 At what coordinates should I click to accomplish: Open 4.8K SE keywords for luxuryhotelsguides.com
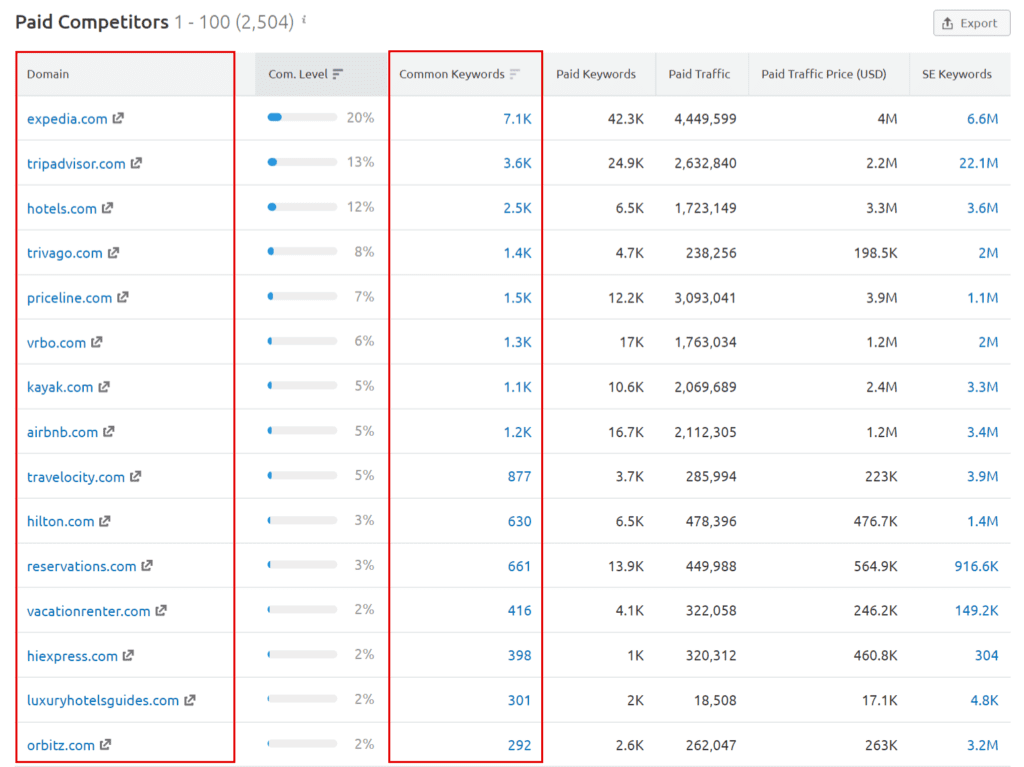[x=984, y=700]
